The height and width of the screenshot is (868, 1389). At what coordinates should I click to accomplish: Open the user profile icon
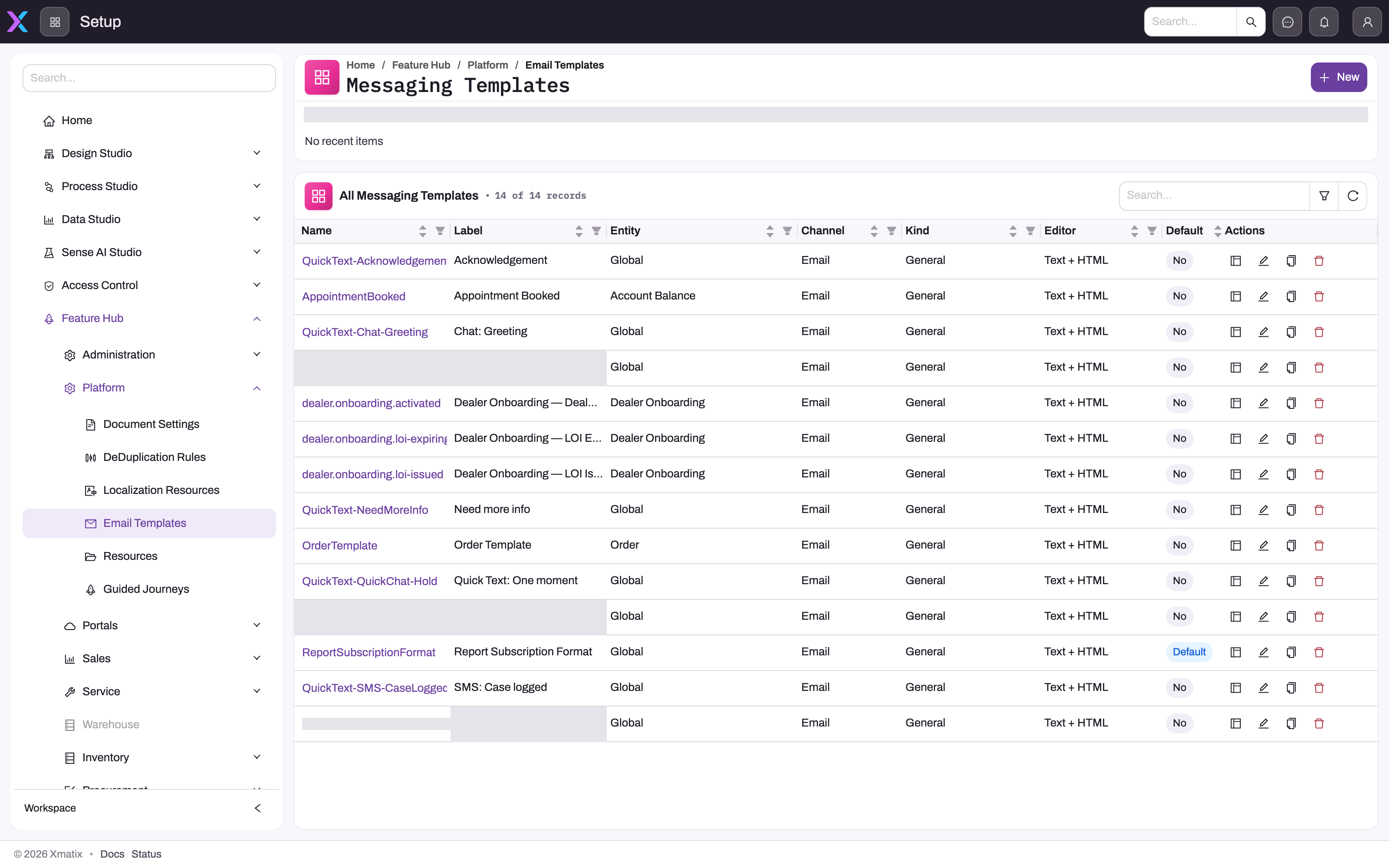coord(1367,22)
